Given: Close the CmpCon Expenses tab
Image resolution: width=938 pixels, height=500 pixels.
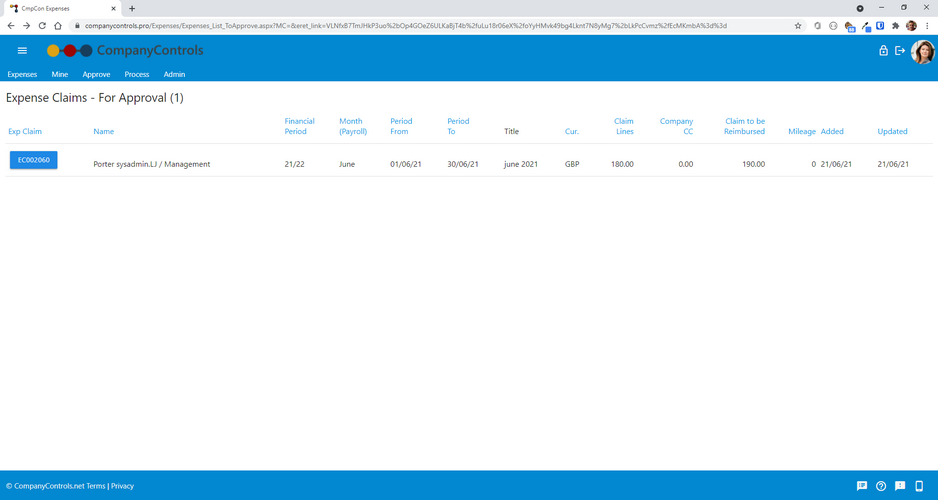Looking at the screenshot, I should pos(113,8).
